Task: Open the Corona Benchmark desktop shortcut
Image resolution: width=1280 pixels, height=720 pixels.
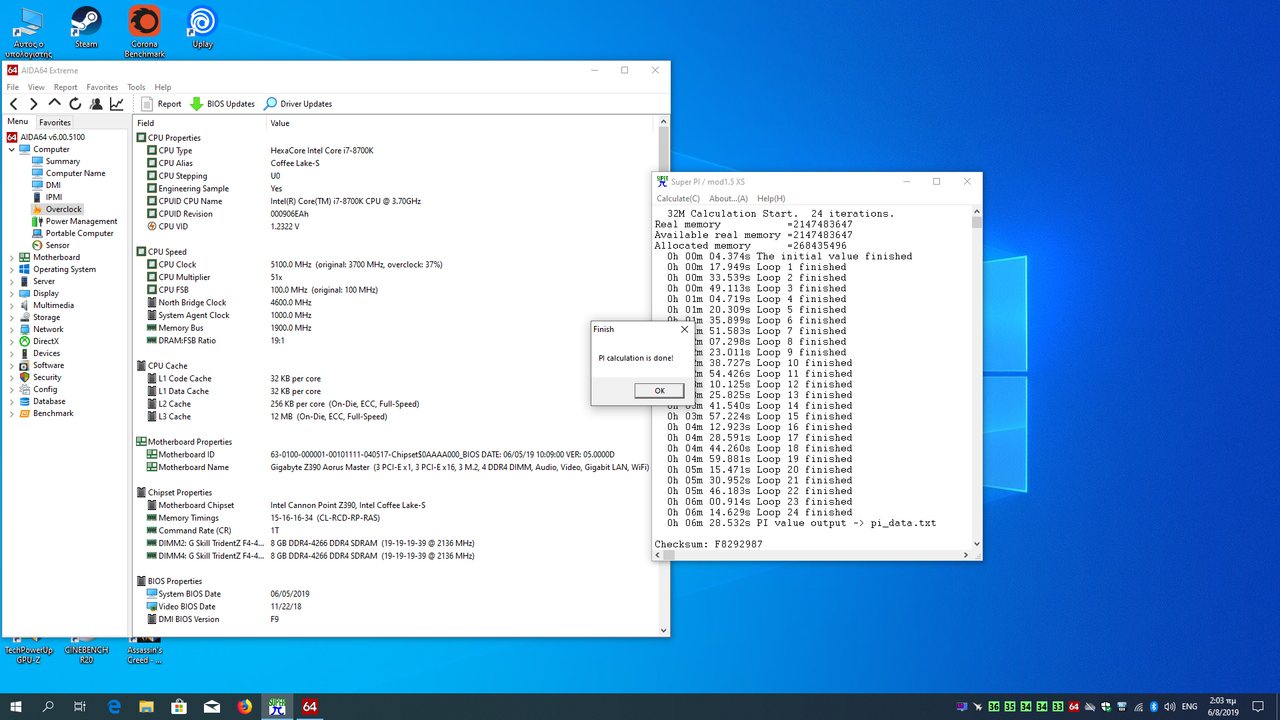Action: coord(144,31)
